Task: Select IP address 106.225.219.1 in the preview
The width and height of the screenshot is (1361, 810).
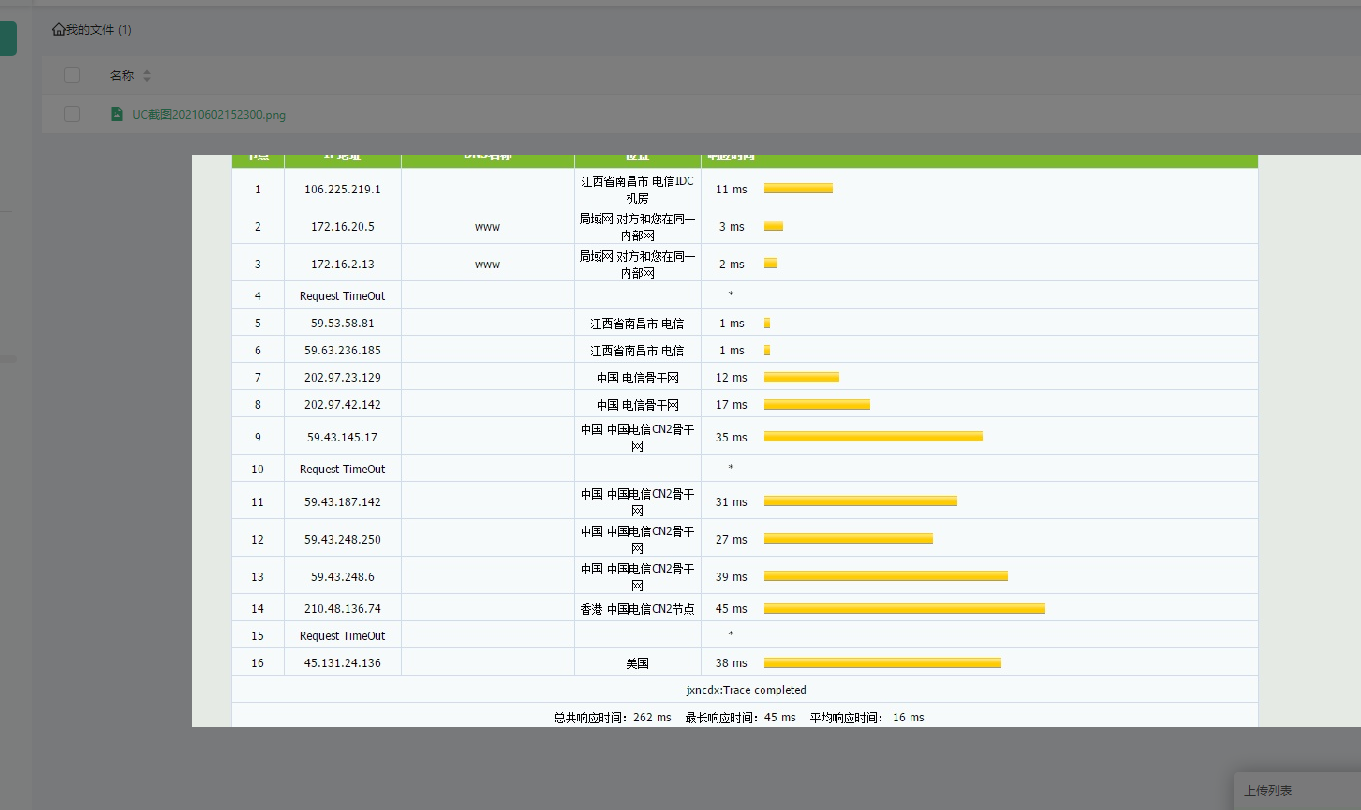Action: coord(342,188)
